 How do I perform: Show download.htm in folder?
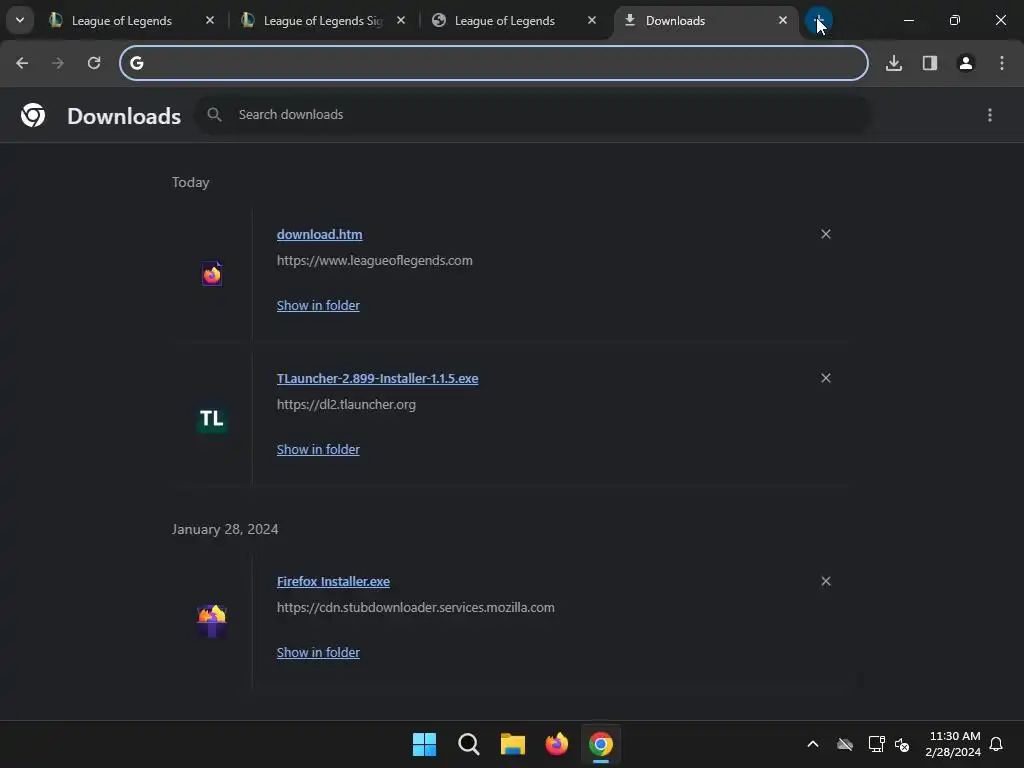pyautogui.click(x=318, y=305)
